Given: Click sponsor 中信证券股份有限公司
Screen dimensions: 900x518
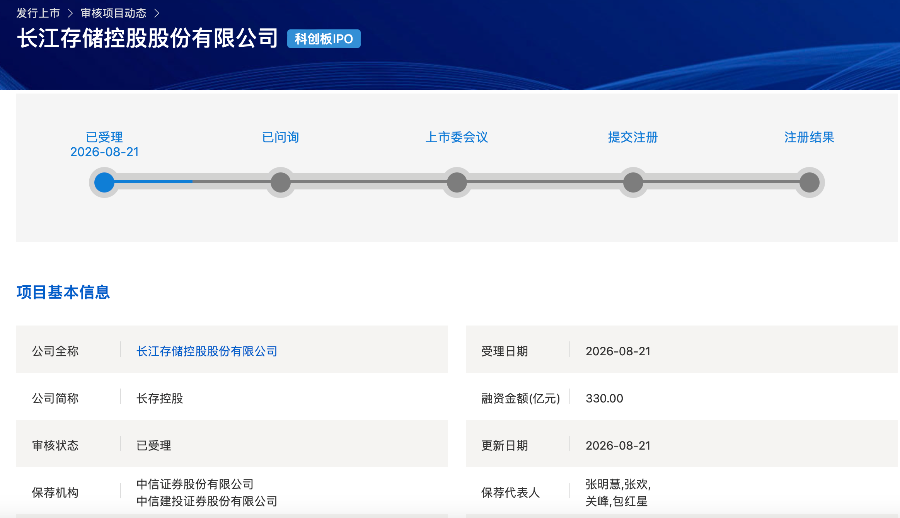Looking at the screenshot, I should point(195,484).
